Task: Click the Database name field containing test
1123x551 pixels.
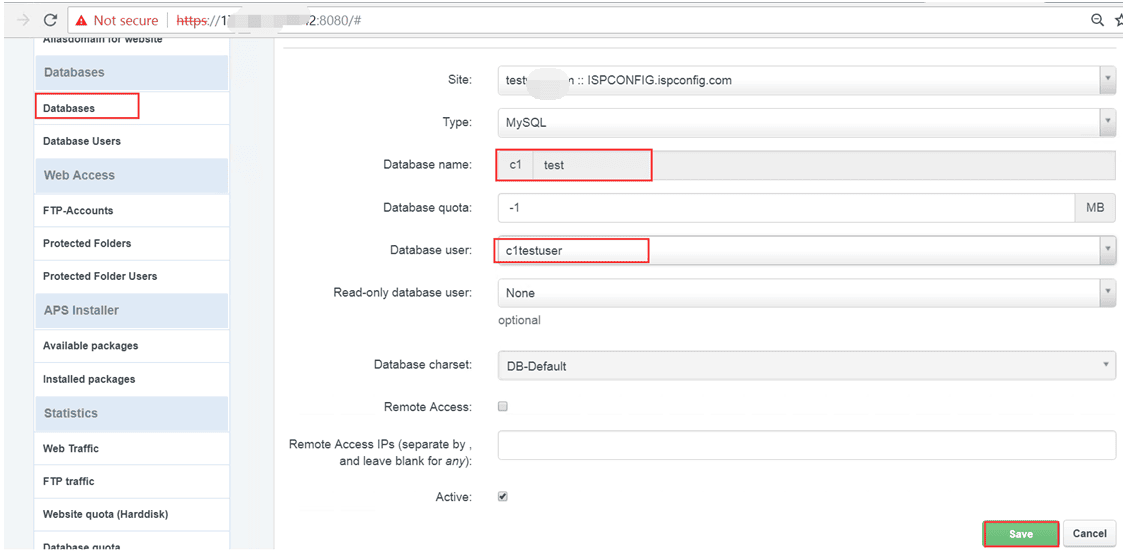Action: pyautogui.click(x=824, y=165)
